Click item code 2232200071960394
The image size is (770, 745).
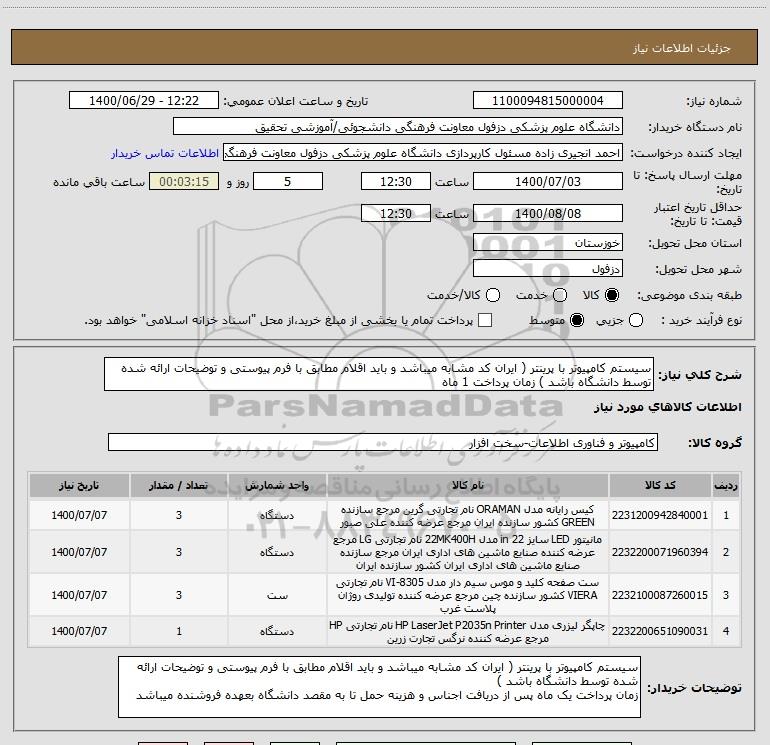(x=660, y=552)
